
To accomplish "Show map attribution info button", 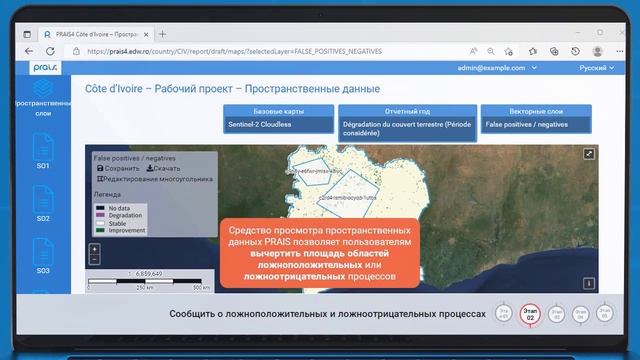I will [589, 283].
